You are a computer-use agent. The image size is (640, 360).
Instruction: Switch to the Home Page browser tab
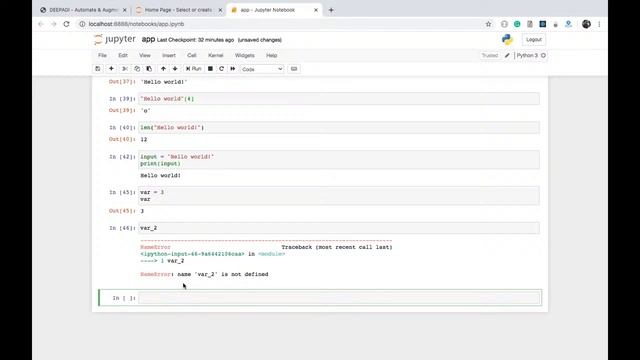coord(178,10)
